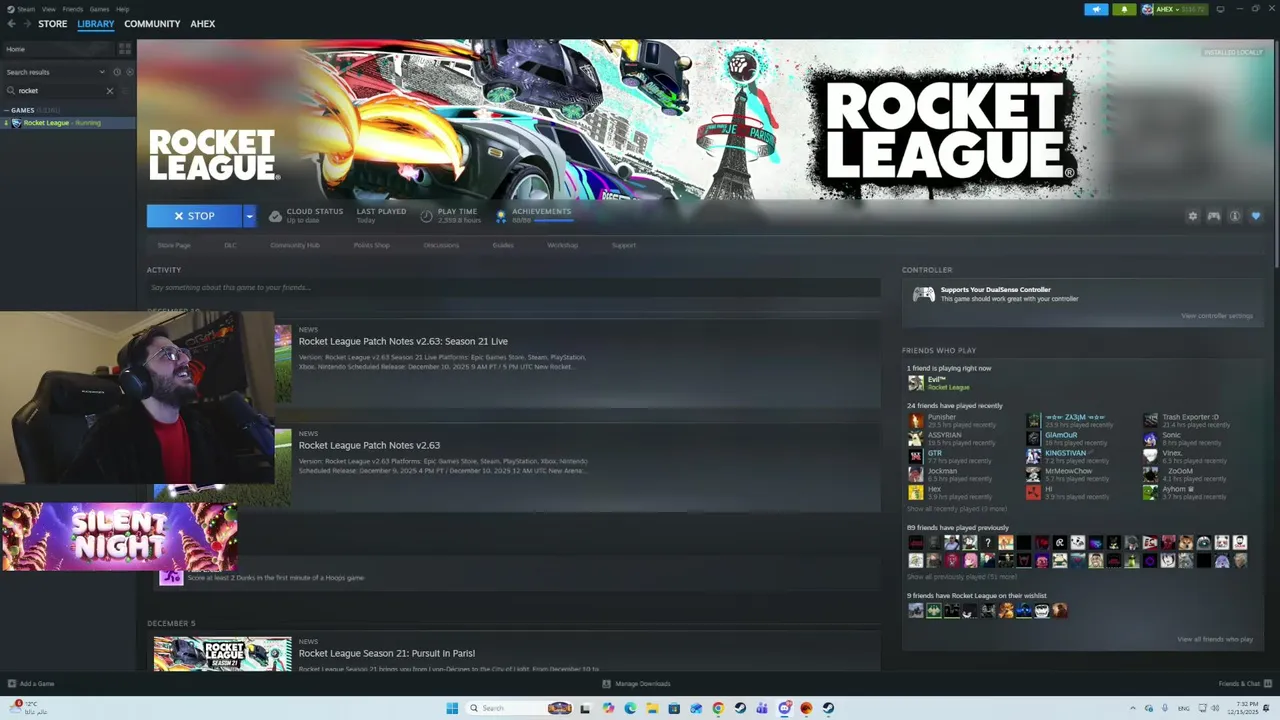
Task: Click View controller settings
Action: (1217, 316)
